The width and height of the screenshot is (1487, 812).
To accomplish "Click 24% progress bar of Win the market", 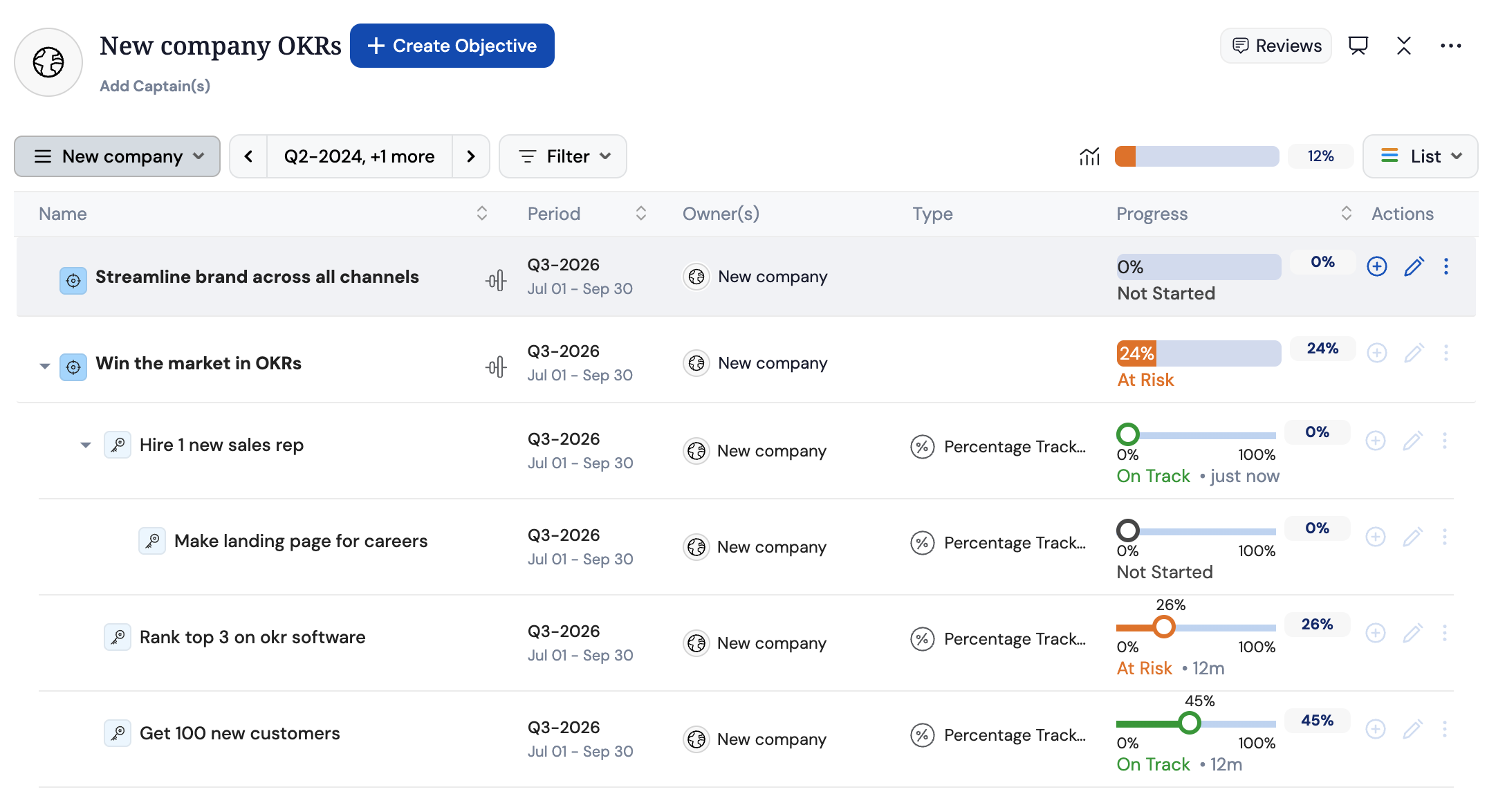I will (1199, 353).
